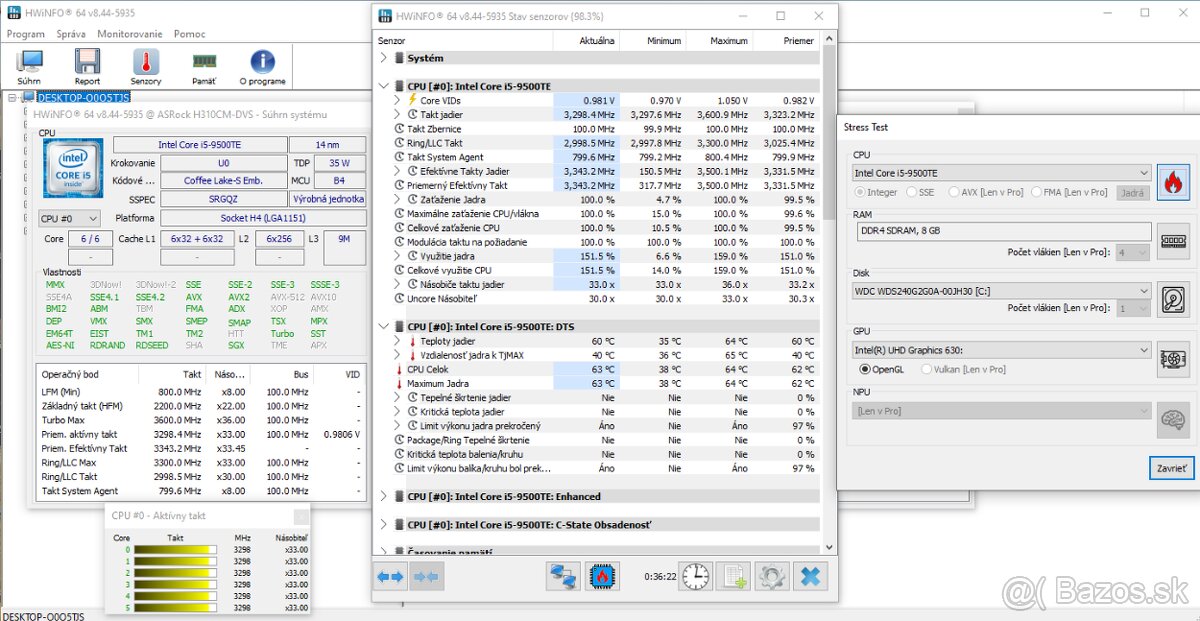Open the Pomoc menu
The width and height of the screenshot is (1200, 621).
[x=189, y=33]
